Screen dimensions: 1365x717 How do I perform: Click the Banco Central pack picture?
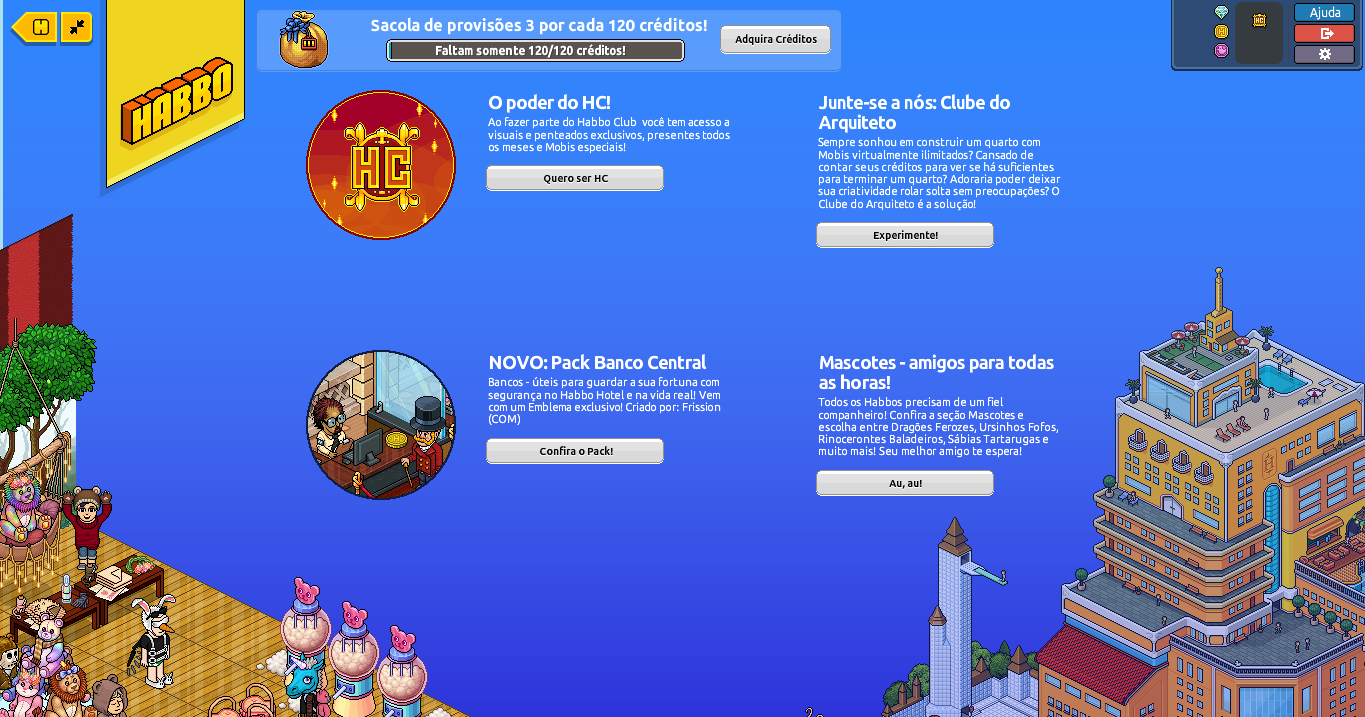(381, 425)
